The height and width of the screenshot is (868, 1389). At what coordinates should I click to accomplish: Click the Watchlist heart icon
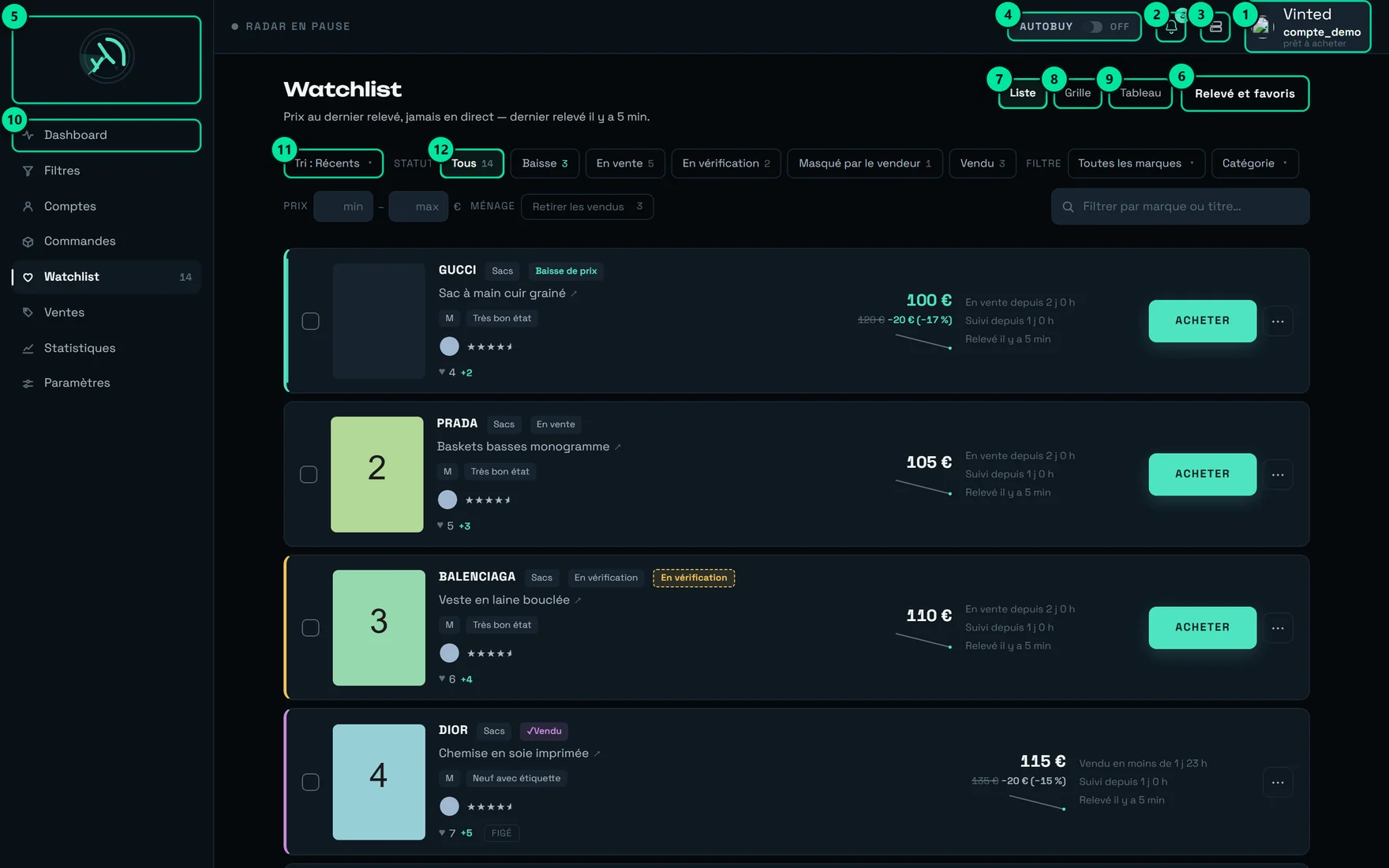(x=28, y=277)
